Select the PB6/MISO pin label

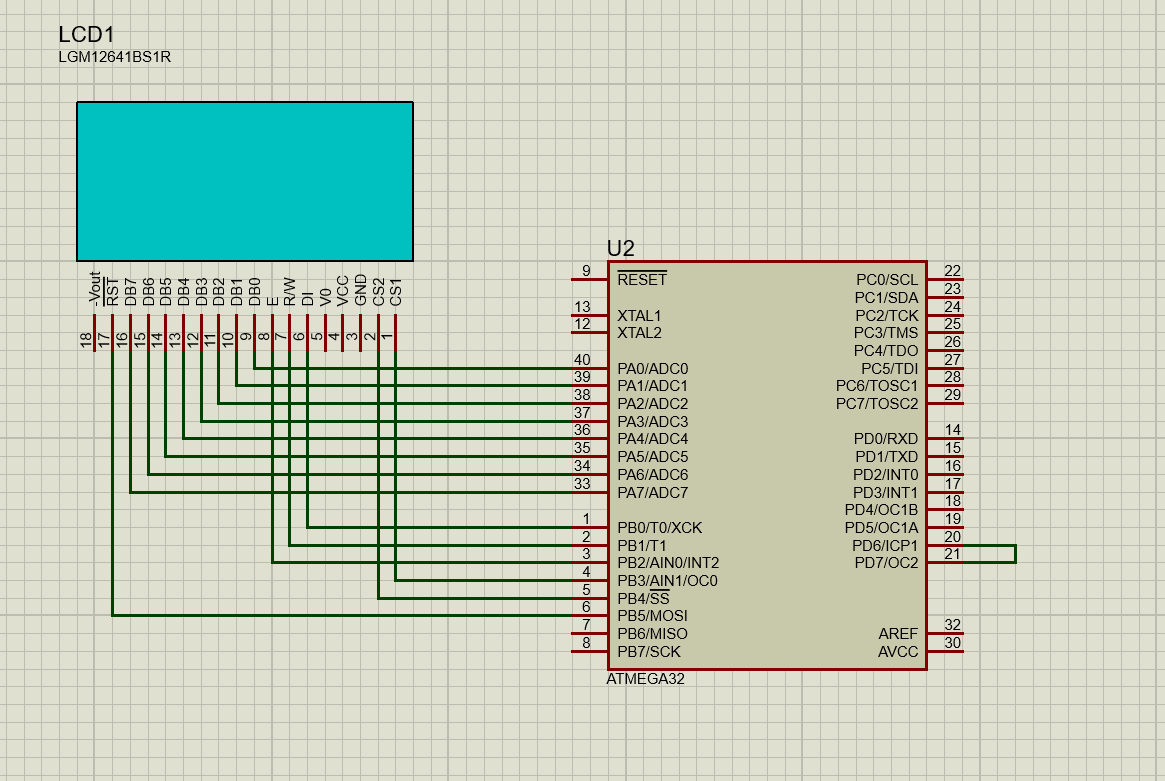[652, 633]
